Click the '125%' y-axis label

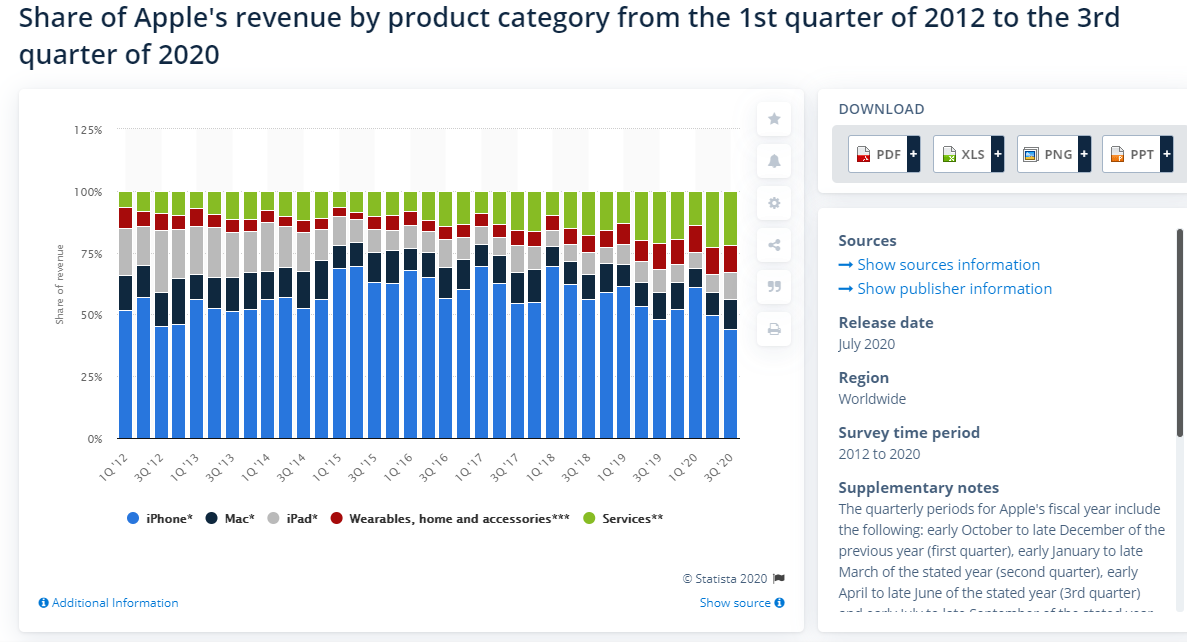pyautogui.click(x=88, y=130)
